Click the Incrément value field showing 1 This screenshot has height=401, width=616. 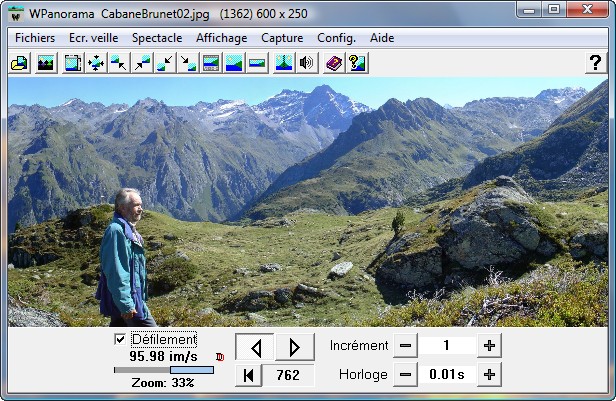click(x=447, y=346)
